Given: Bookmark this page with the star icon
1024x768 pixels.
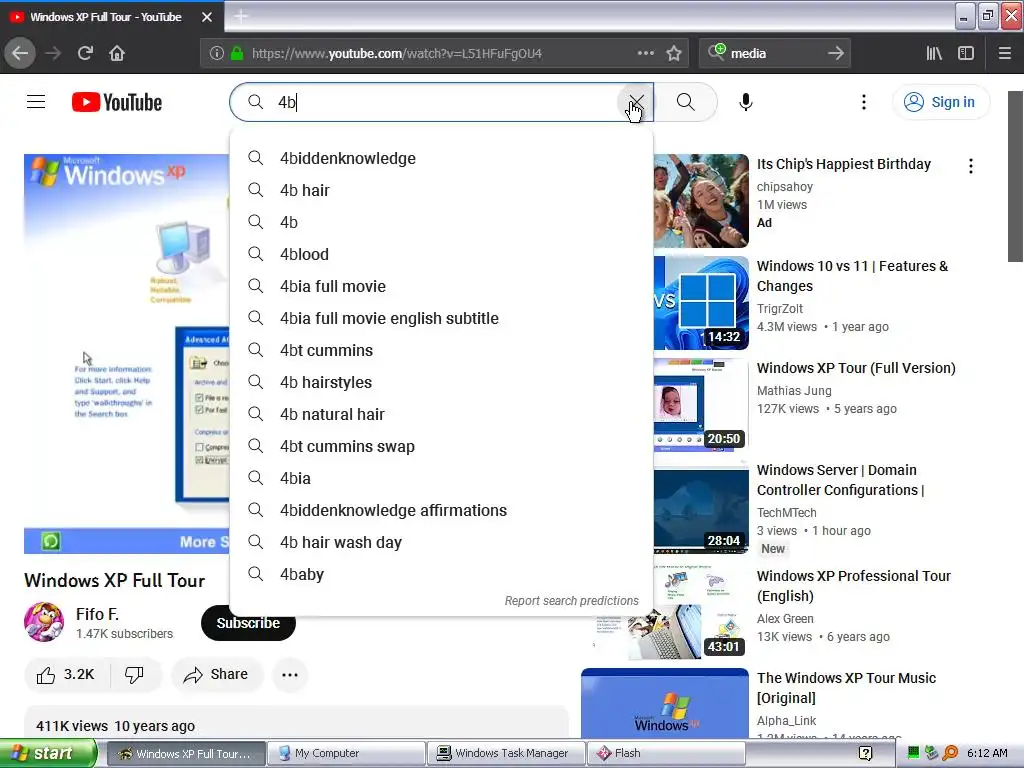Looking at the screenshot, I should pyautogui.click(x=674, y=54).
